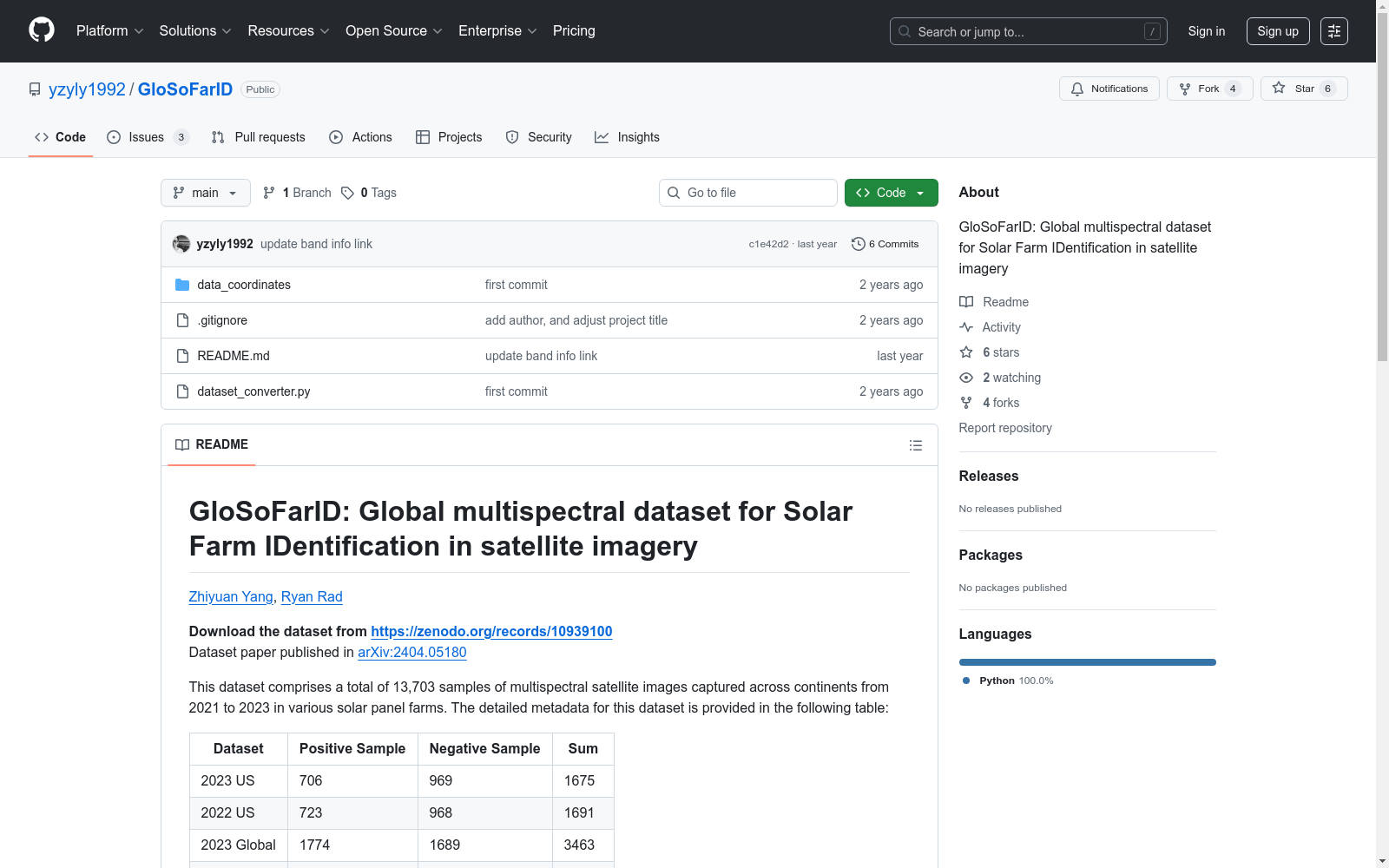1389x868 pixels.
Task: Click the README.md file icon
Action: point(182,356)
